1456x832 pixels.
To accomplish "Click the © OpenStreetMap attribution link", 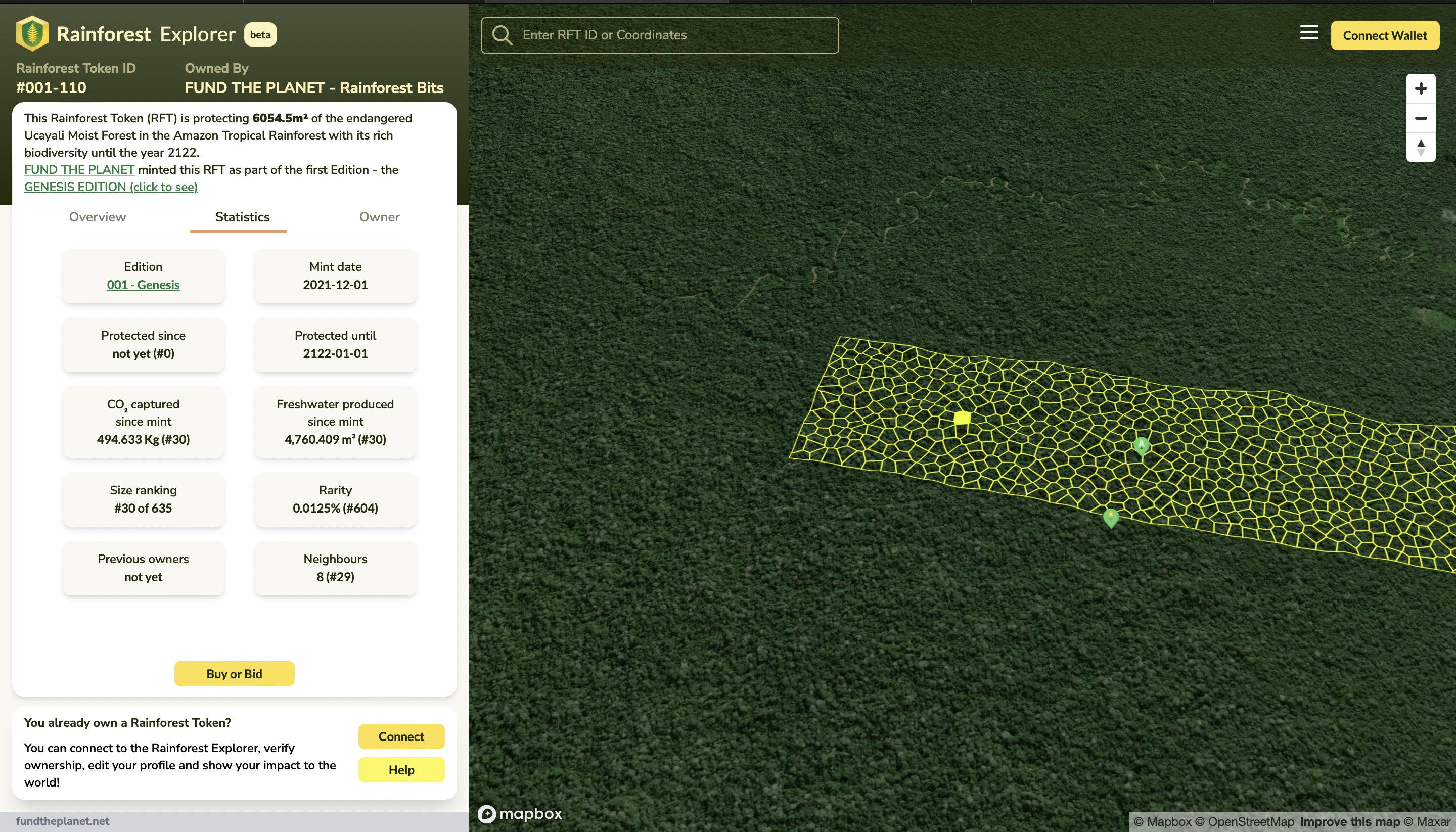I will tap(1245, 822).
